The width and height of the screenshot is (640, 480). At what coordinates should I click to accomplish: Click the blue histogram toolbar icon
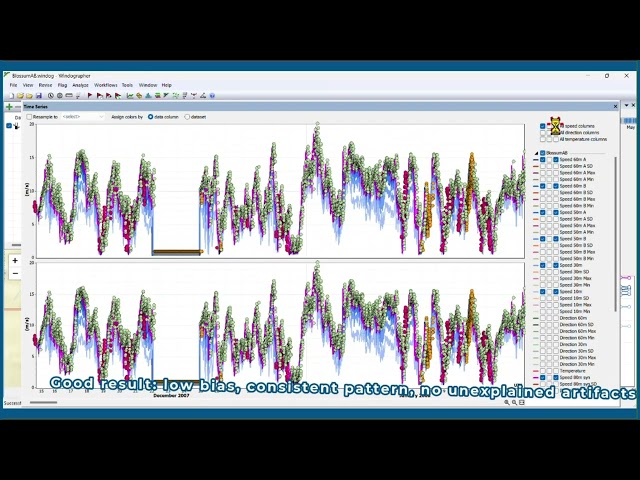pyautogui.click(x=148, y=96)
